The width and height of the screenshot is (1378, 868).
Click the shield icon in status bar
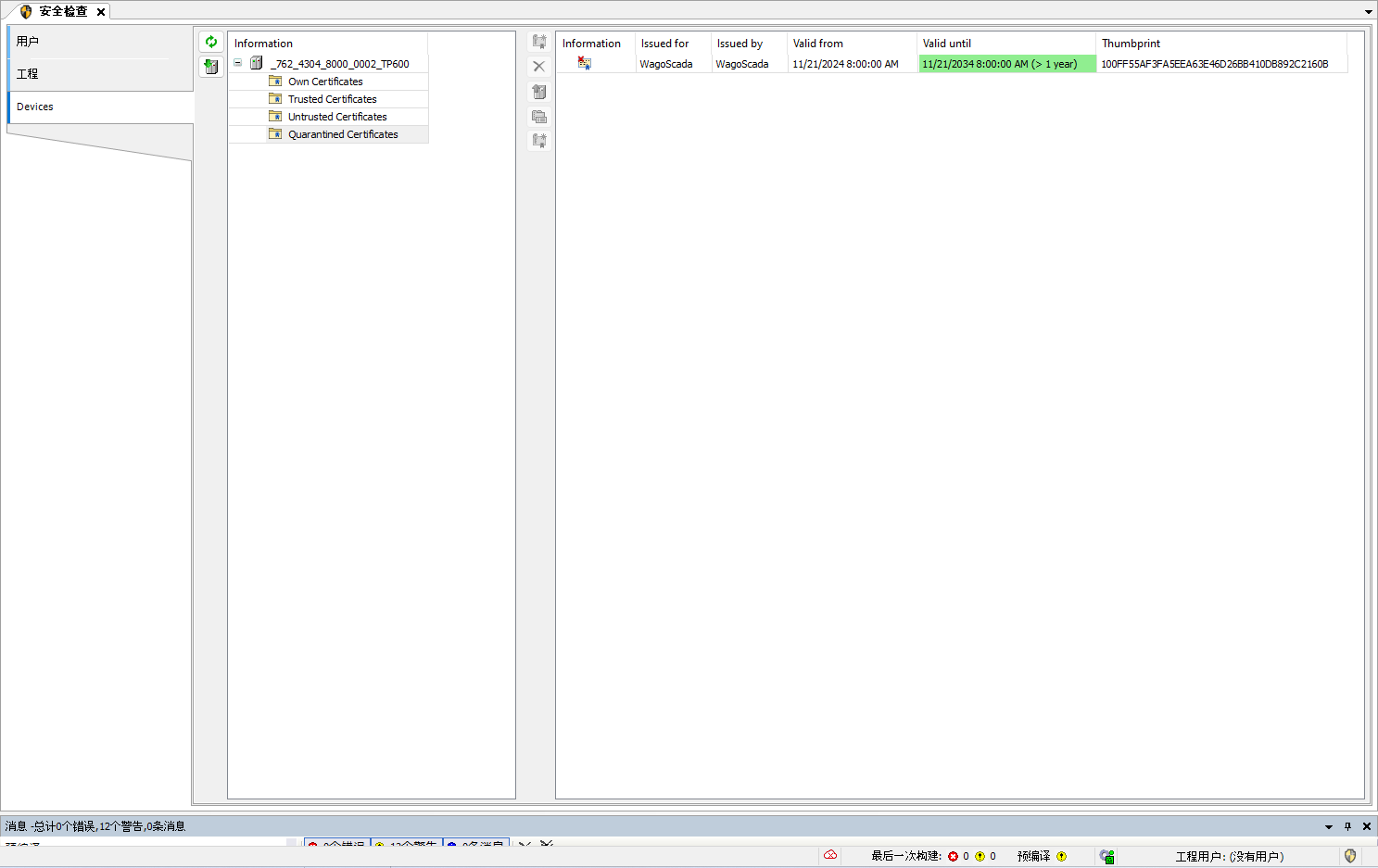click(x=1350, y=856)
